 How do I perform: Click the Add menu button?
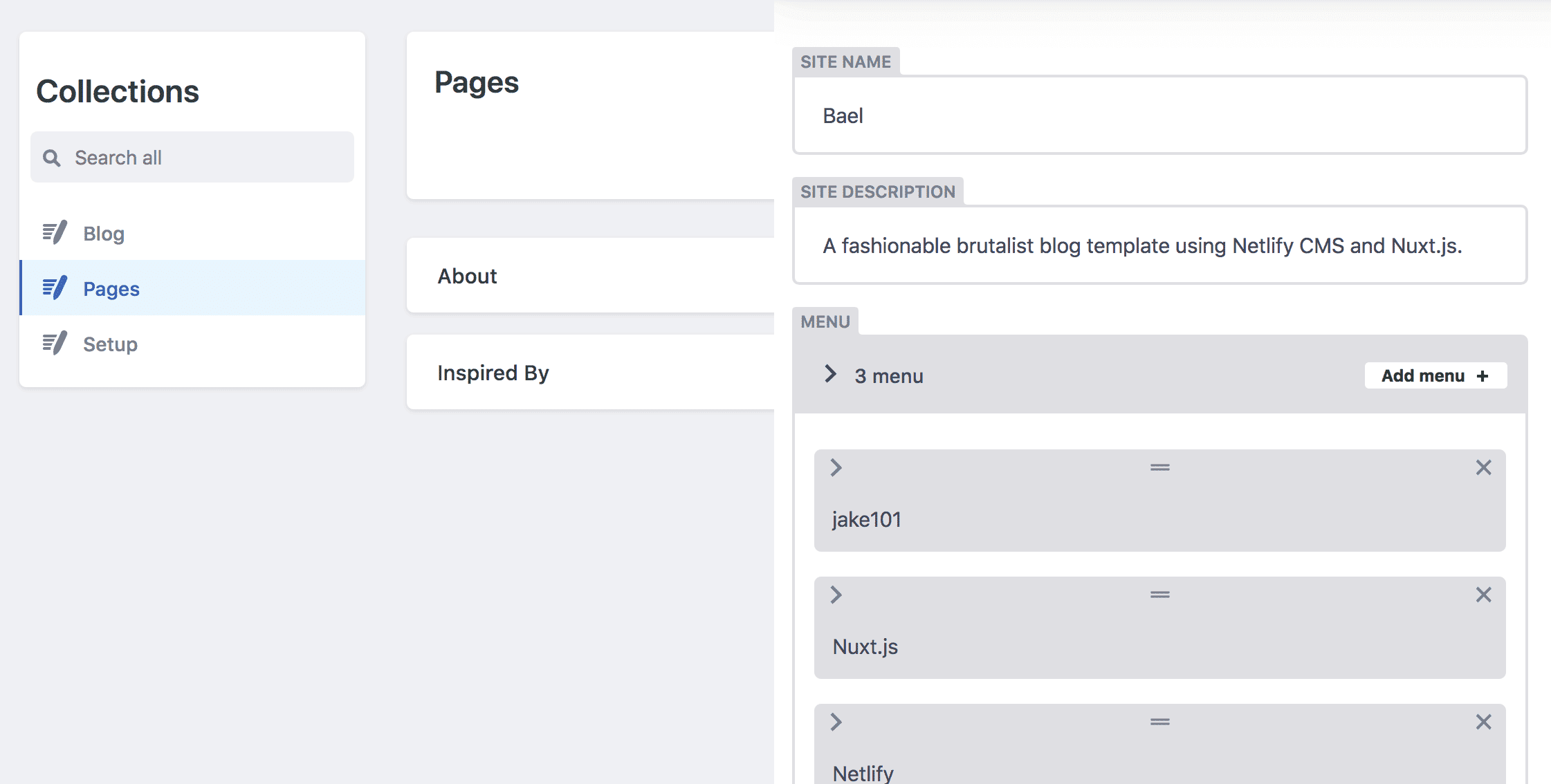point(1435,375)
